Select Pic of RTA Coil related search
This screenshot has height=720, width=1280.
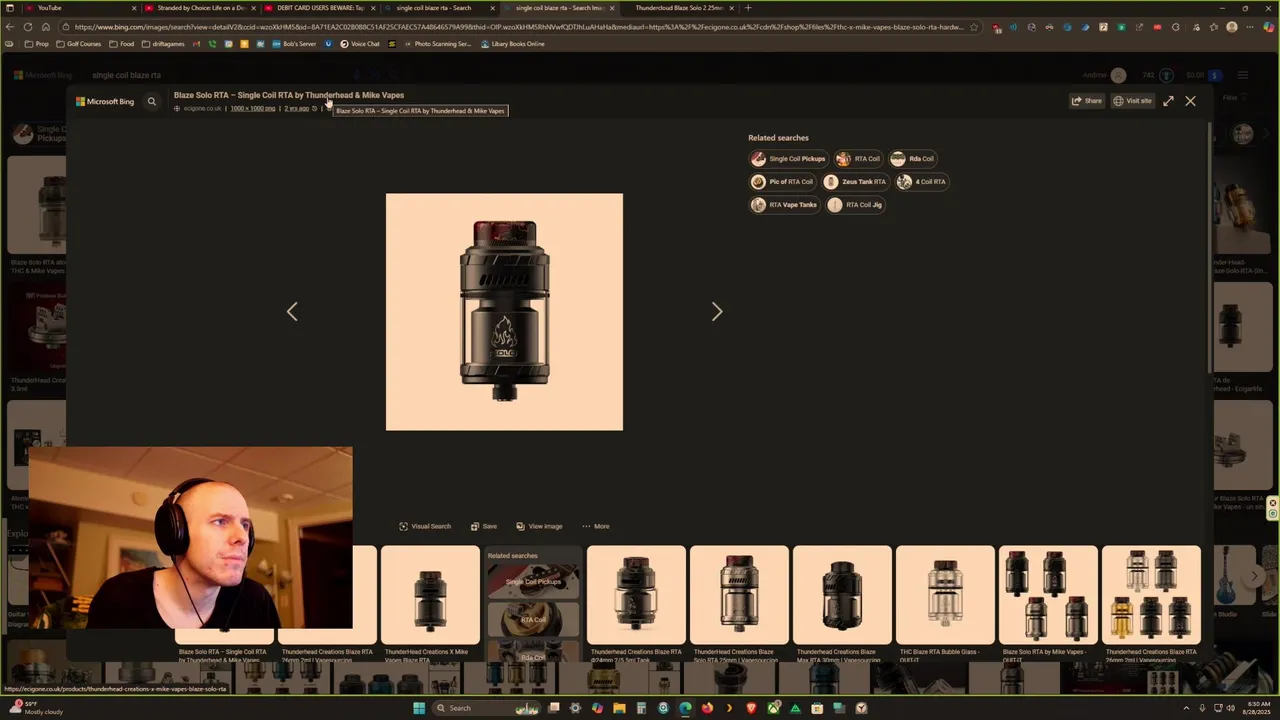coord(783,181)
